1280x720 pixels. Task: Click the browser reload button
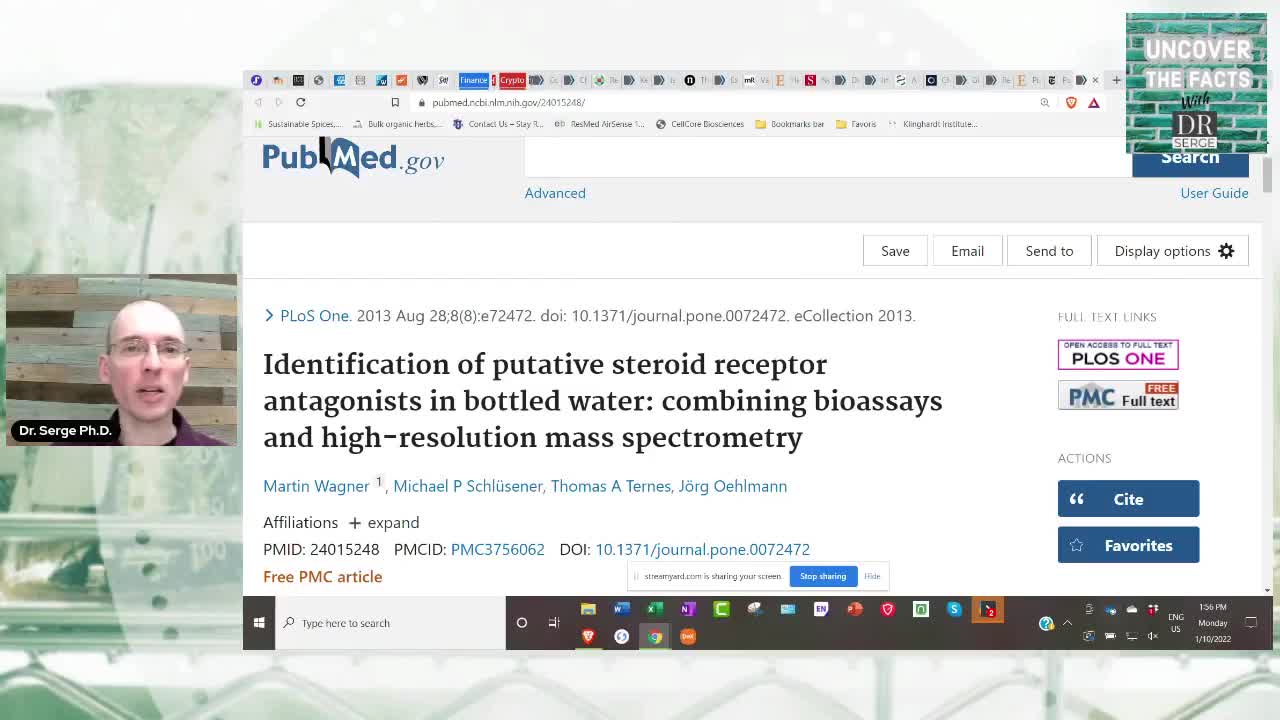point(300,102)
